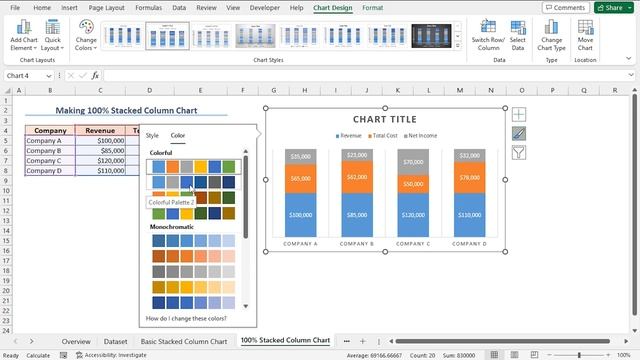Screen dimensions: 640x360
Task: Open Basic Stacked Column Chart sheet
Action: 184,341
